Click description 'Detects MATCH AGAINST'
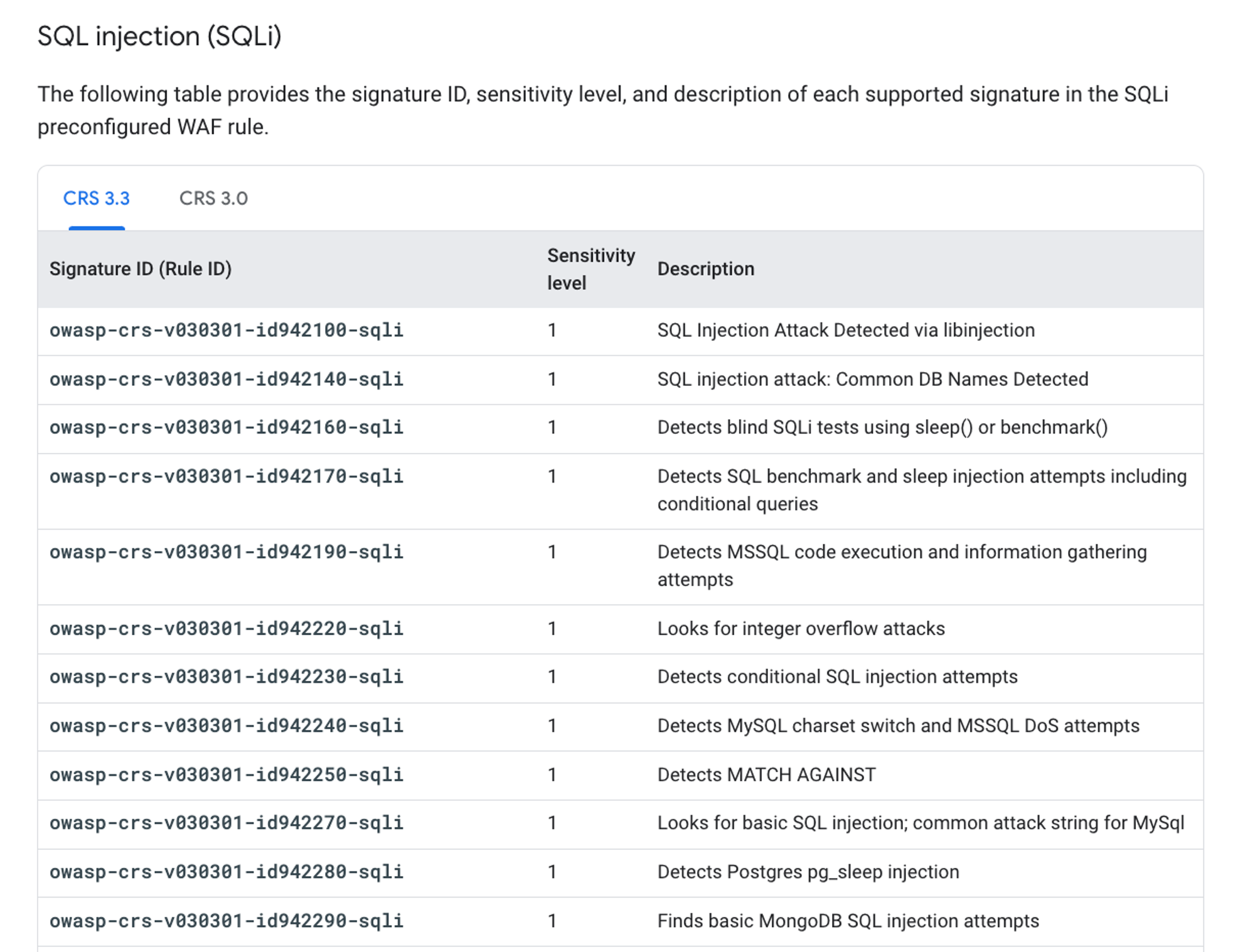Viewport: 1255px width, 952px height. pyautogui.click(x=767, y=774)
